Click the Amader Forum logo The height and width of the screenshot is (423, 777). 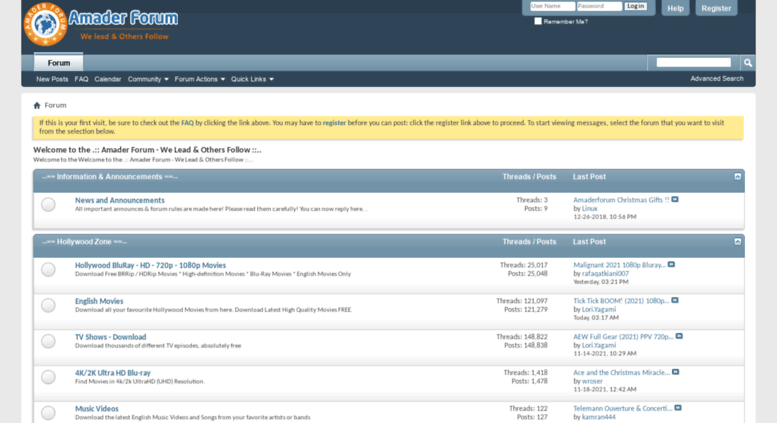pos(101,24)
